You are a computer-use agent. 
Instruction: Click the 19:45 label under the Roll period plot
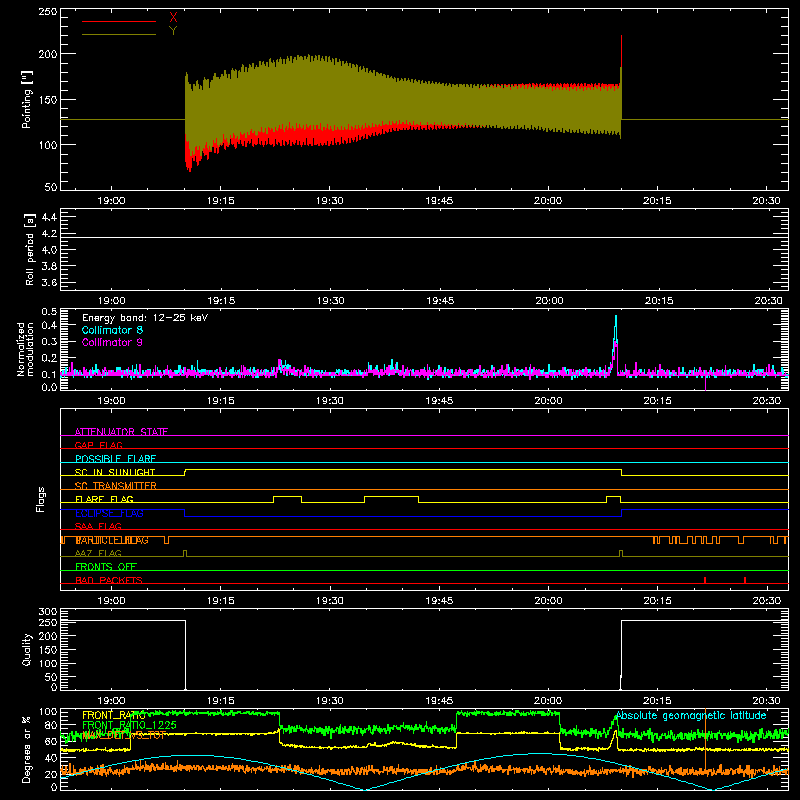(x=440, y=301)
